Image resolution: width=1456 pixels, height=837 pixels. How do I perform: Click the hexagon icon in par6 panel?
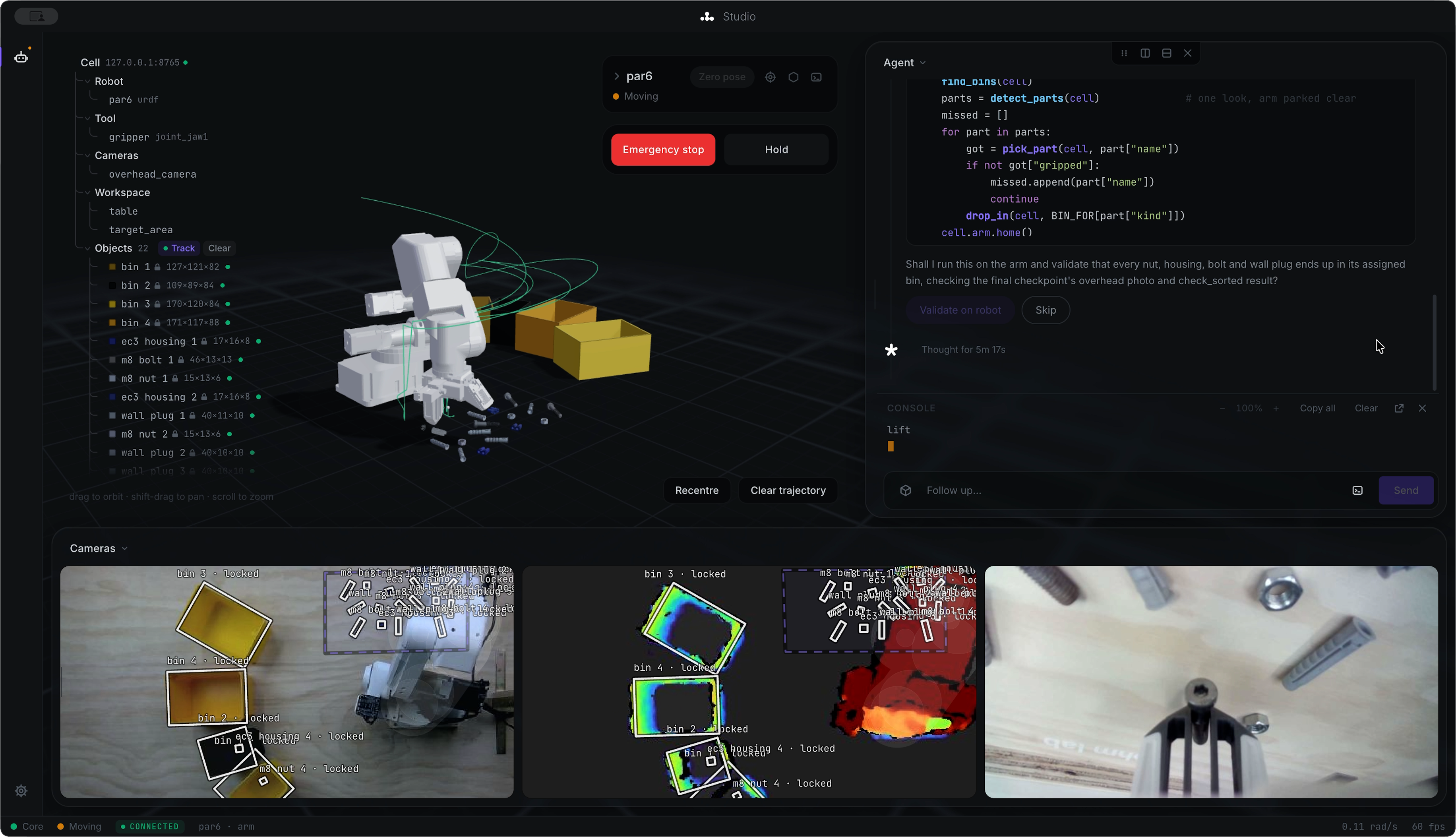coord(794,77)
